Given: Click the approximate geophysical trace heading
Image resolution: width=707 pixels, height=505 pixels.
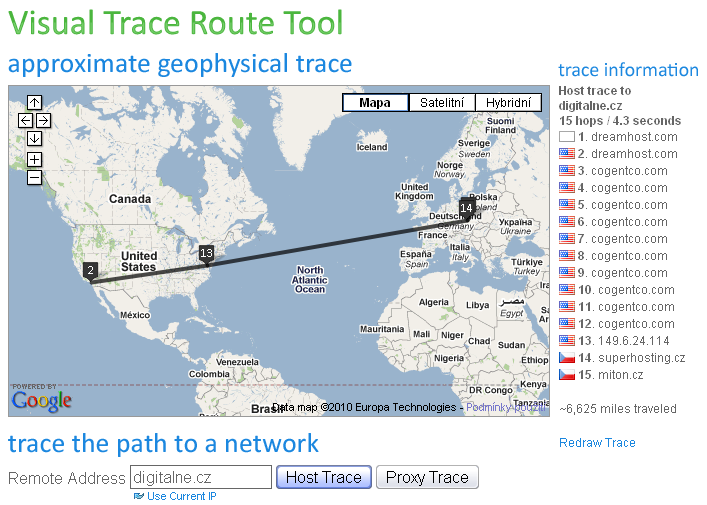Looking at the screenshot, I should 180,64.
